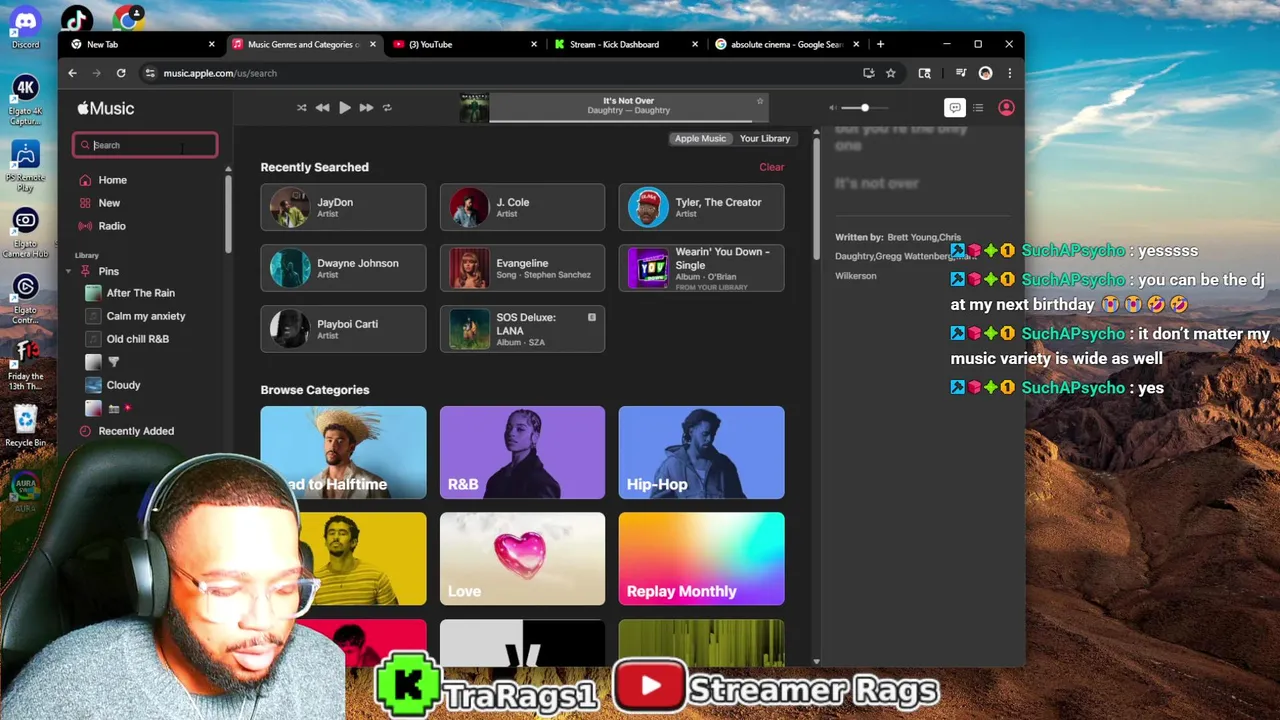Open the Old chill R&B playlist

pyautogui.click(x=137, y=339)
